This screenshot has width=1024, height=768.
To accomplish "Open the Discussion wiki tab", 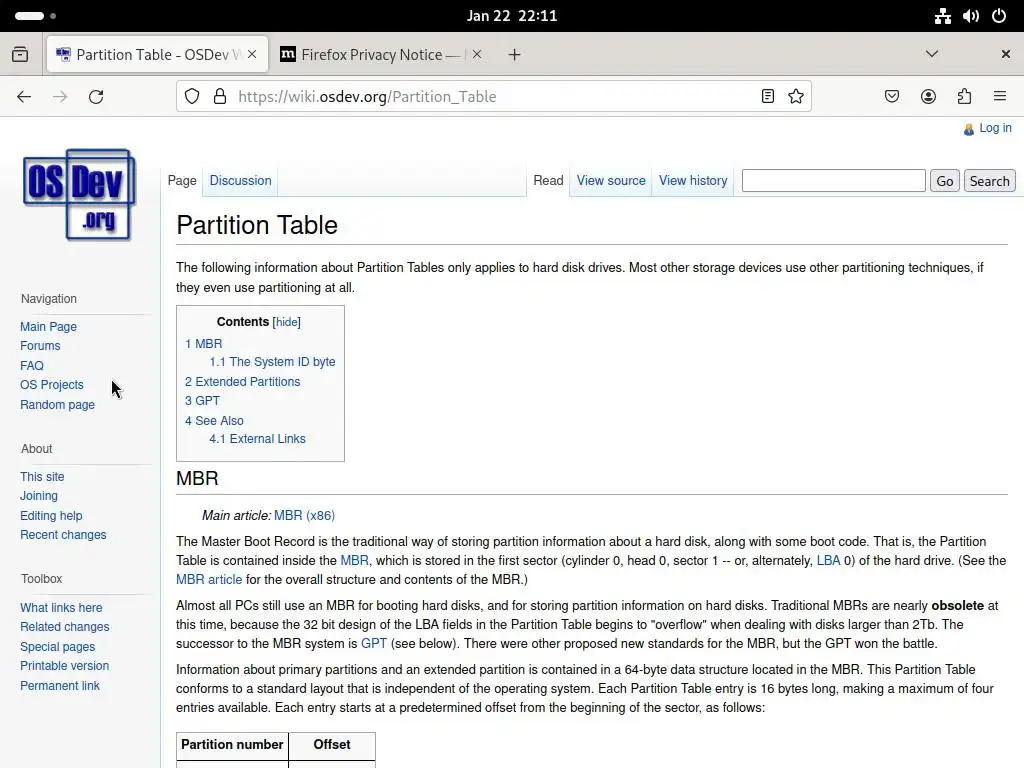I will [x=240, y=180].
